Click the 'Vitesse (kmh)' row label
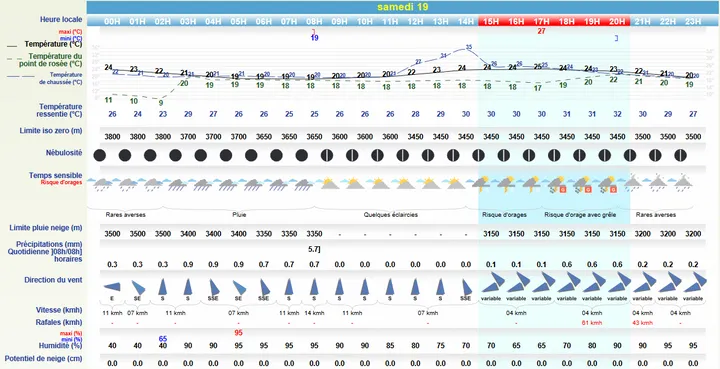Image resolution: width=720 pixels, height=369 pixels. (x=59, y=310)
